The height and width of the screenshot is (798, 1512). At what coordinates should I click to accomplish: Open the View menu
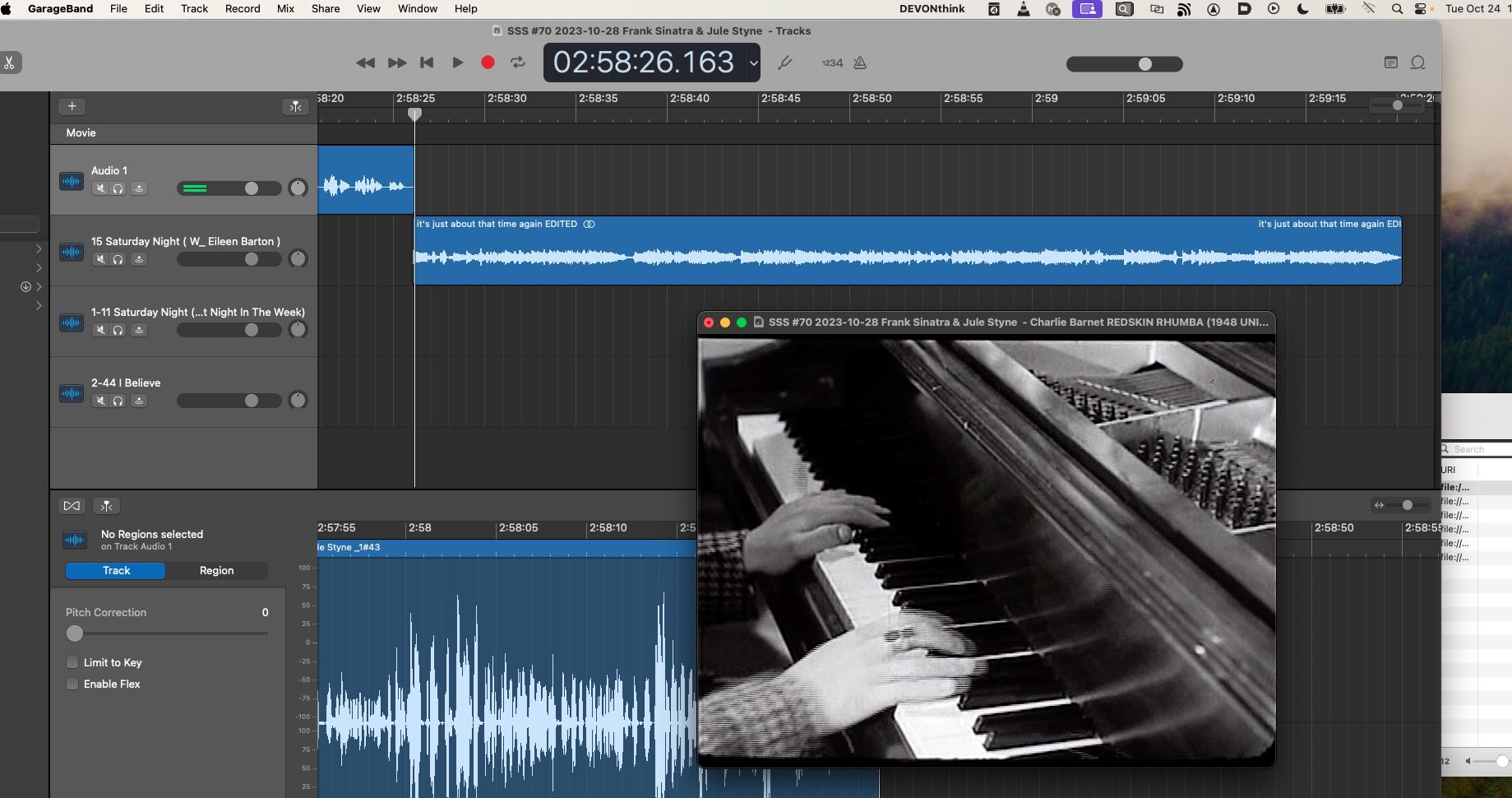(x=368, y=8)
